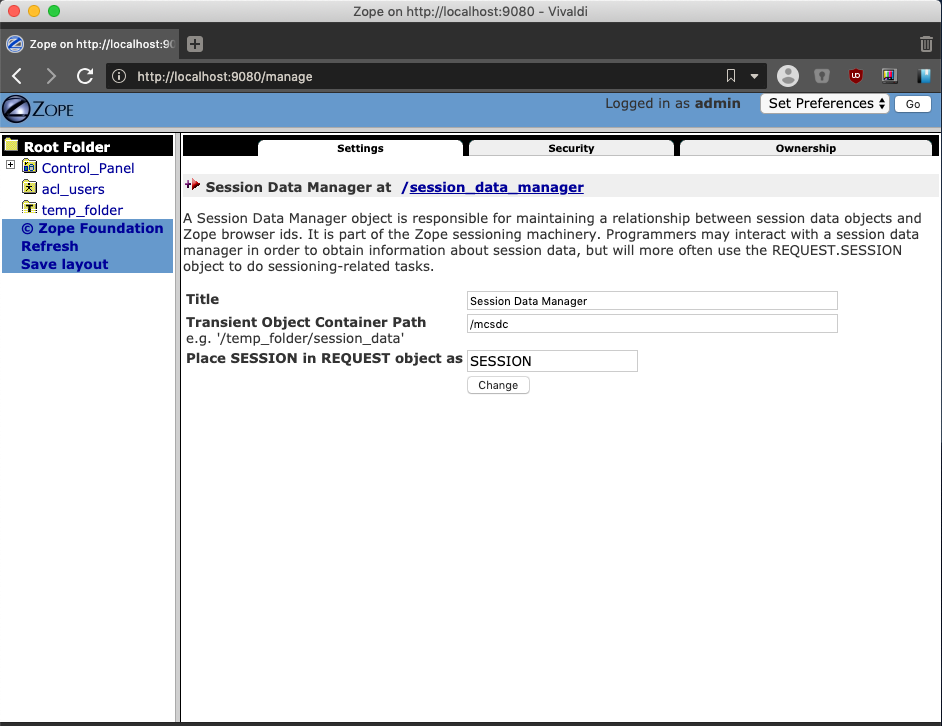
Task: Open the closed tabs trash icon
Action: [x=926, y=44]
